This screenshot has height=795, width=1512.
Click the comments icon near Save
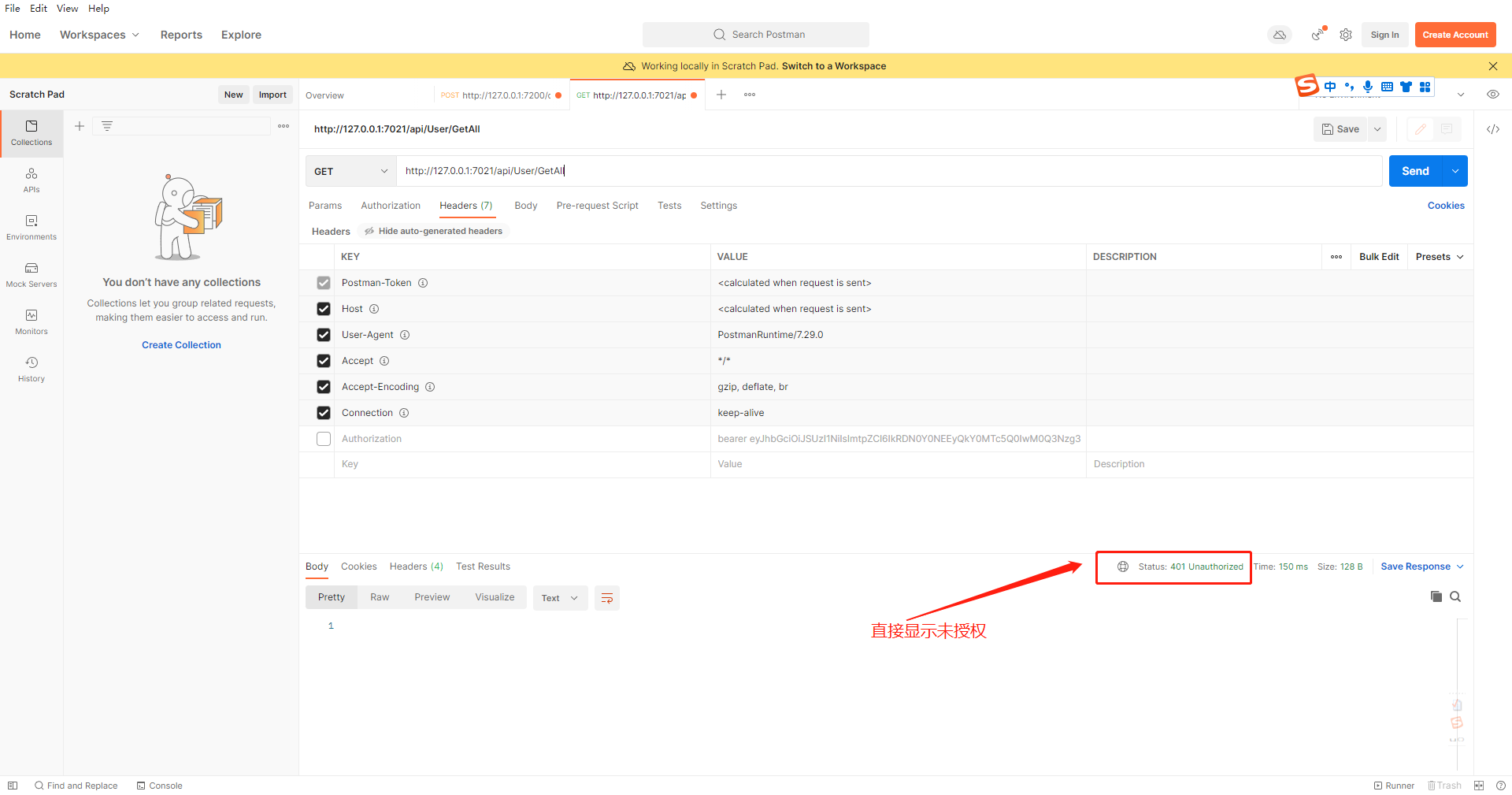pyautogui.click(x=1447, y=129)
